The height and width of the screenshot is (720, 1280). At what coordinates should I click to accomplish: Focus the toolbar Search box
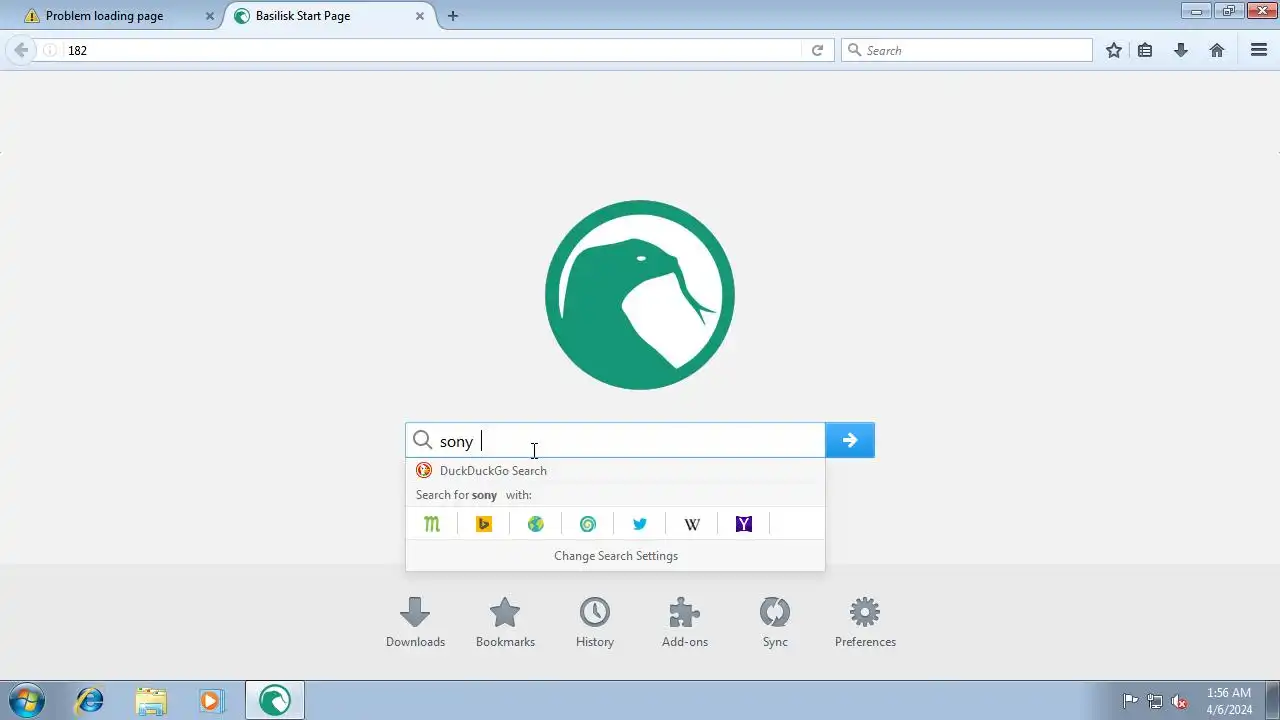967,50
